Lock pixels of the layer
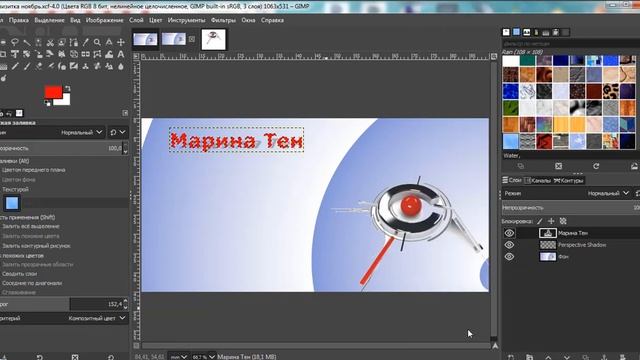The width and height of the screenshot is (640, 360). point(539,221)
